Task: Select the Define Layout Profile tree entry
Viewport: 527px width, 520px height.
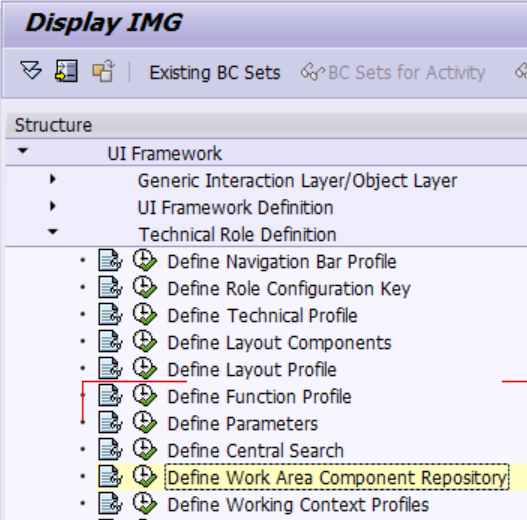Action: pos(252,370)
